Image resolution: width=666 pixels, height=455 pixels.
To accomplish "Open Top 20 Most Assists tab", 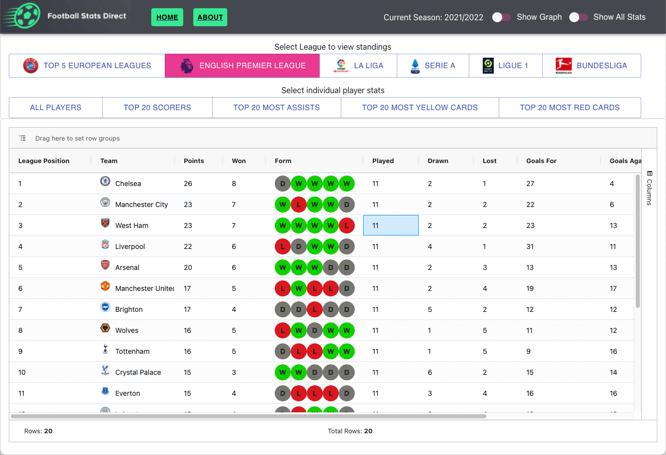I will tap(277, 107).
